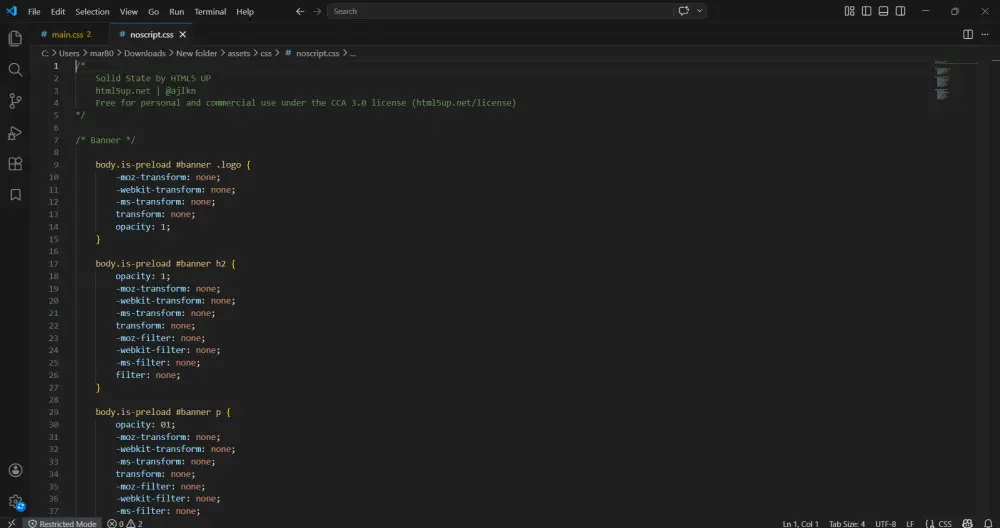1000x528 pixels.
Task: Open the Help menu
Action: [245, 11]
